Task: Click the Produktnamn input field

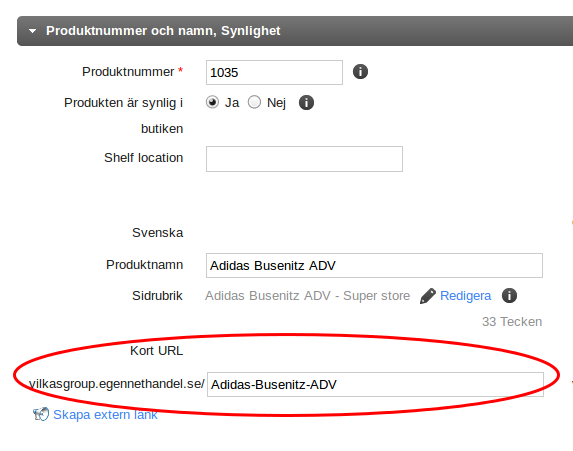Action: pyautogui.click(x=374, y=265)
